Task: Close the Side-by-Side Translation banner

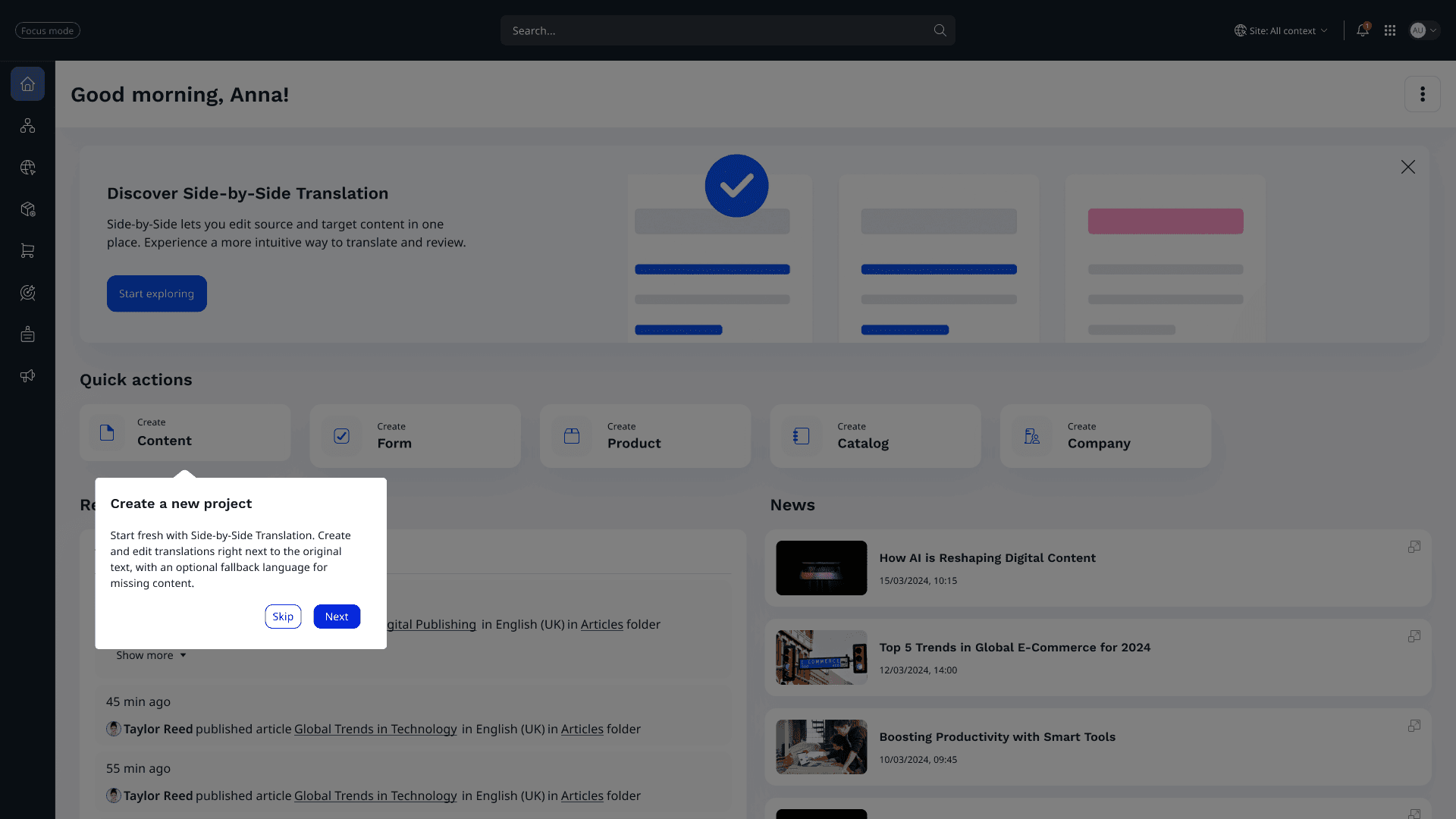Action: [1407, 167]
